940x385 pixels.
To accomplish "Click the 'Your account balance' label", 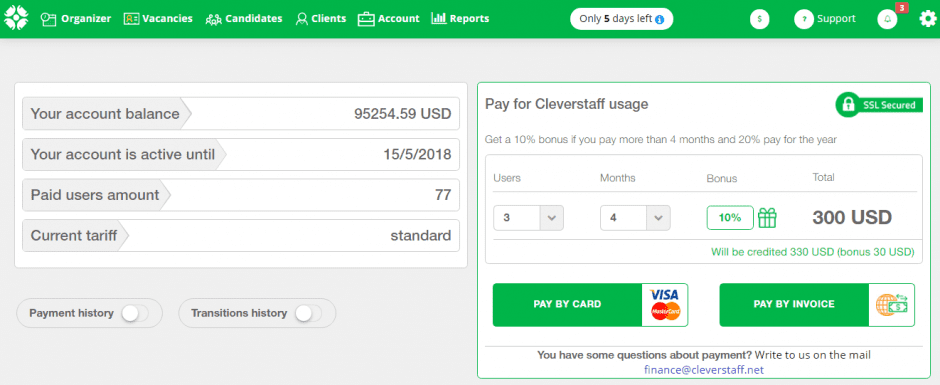I will tap(105, 114).
